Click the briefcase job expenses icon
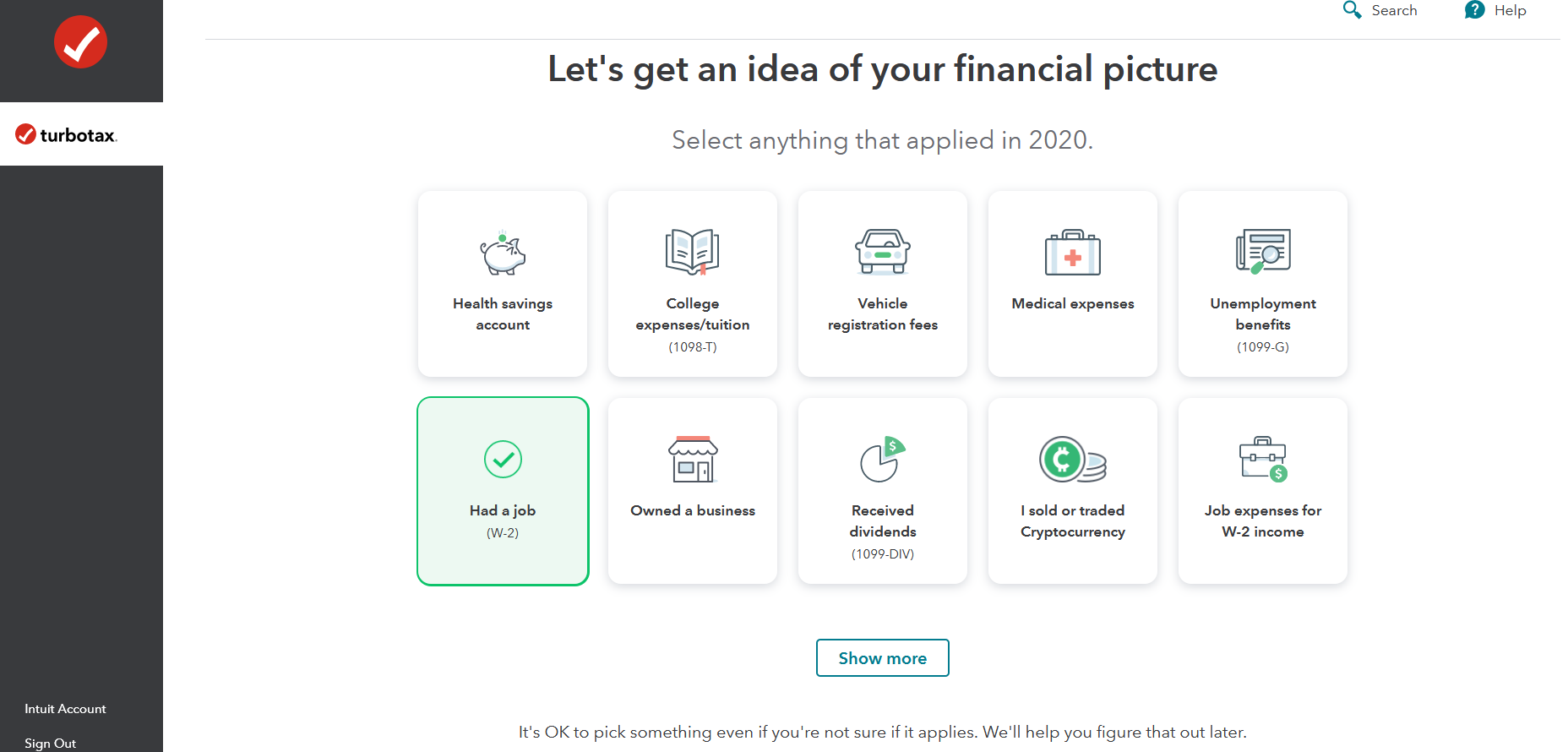The height and width of the screenshot is (752, 1568). tap(1263, 460)
